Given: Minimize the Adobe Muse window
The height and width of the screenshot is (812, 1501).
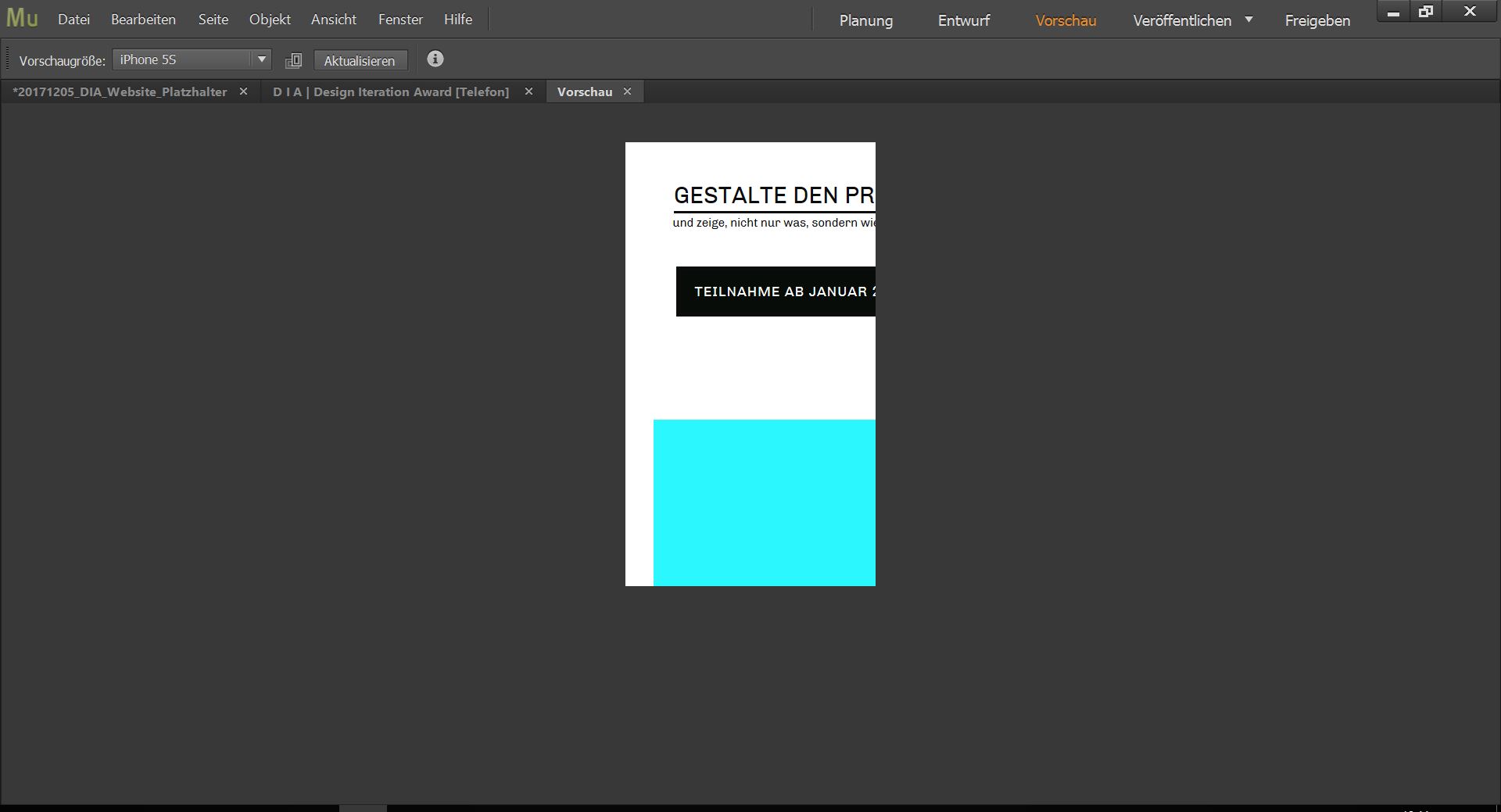Looking at the screenshot, I should 1393,11.
